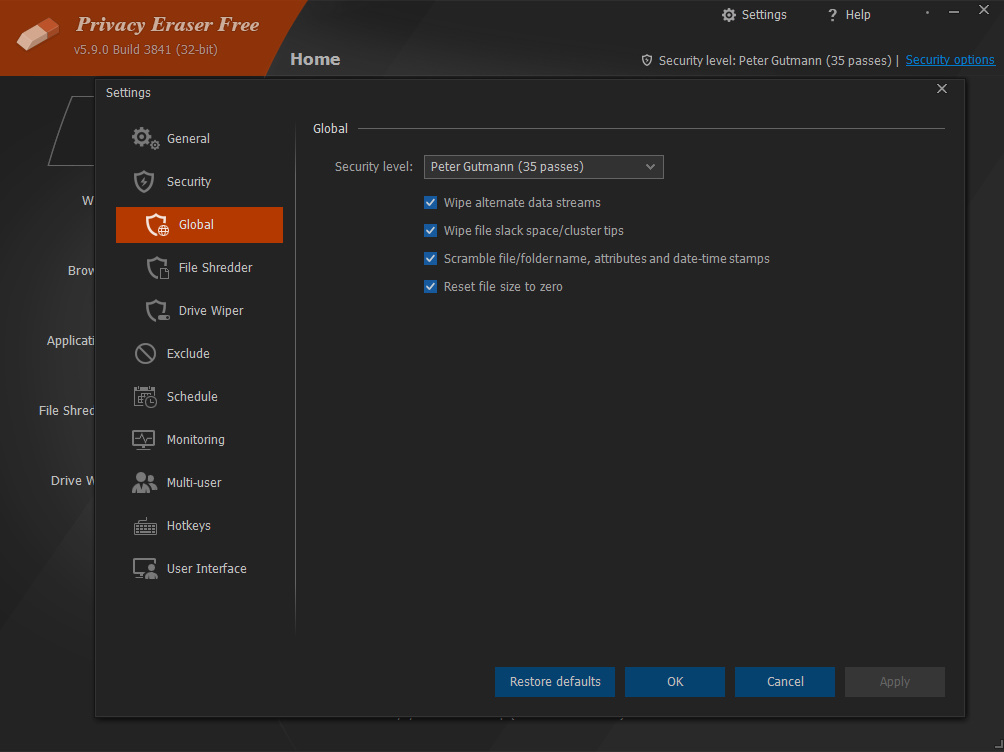1004x752 pixels.
Task: Click the Apply button
Action: [x=895, y=682]
